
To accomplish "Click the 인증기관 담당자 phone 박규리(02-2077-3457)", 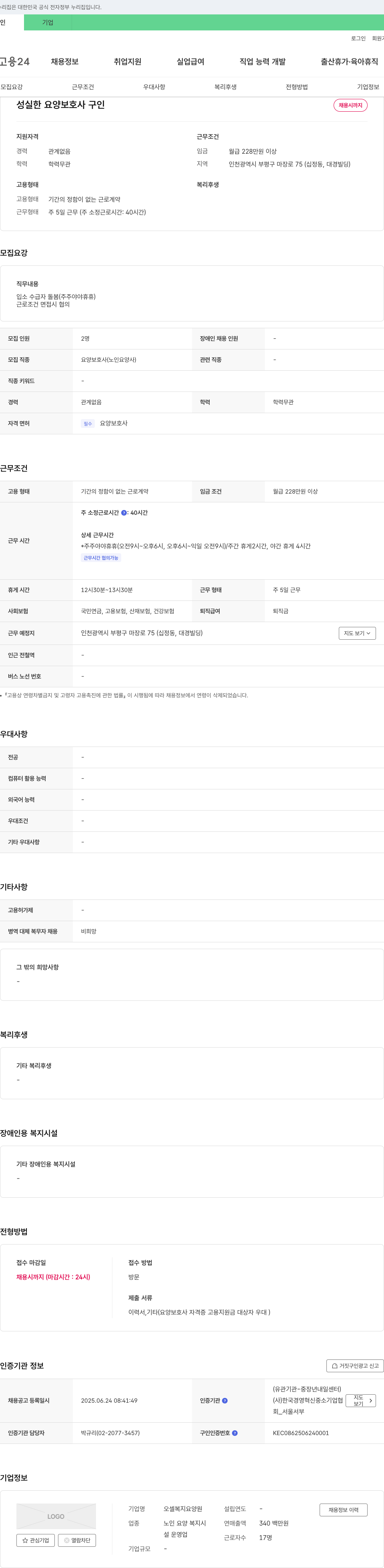I will (110, 1433).
